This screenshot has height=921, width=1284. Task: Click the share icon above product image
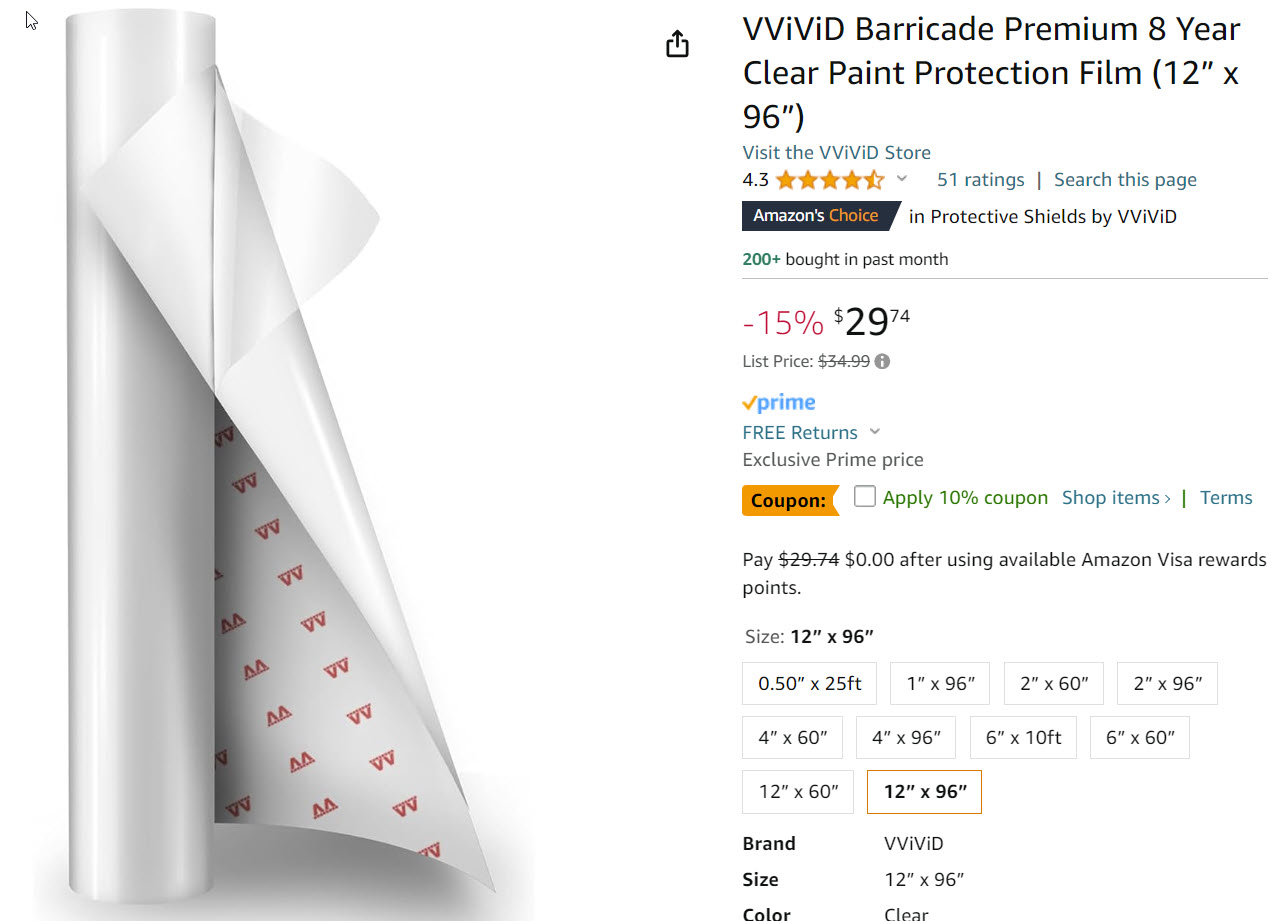point(677,44)
